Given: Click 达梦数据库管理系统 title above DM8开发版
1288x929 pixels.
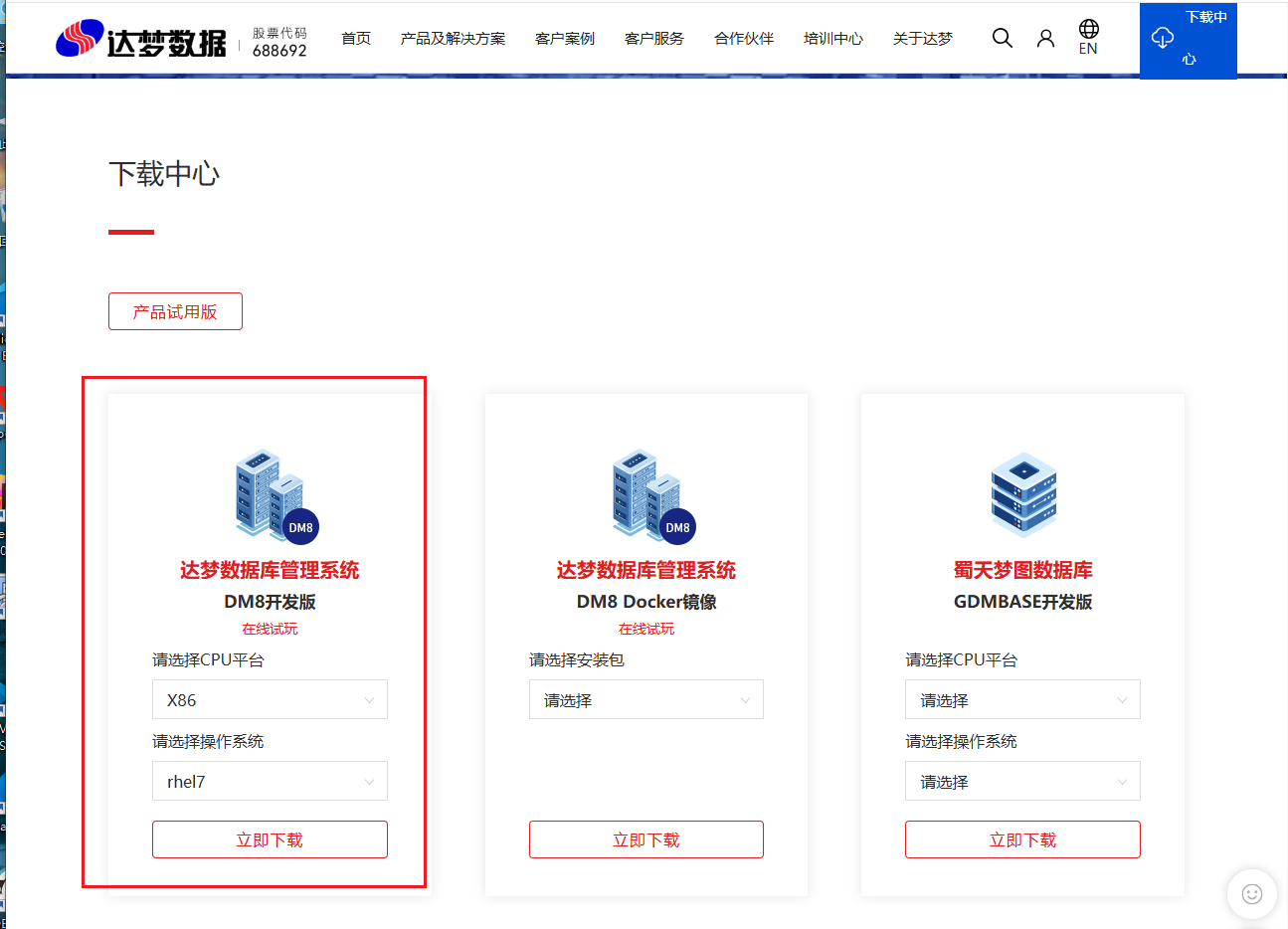Looking at the screenshot, I should click(x=270, y=570).
